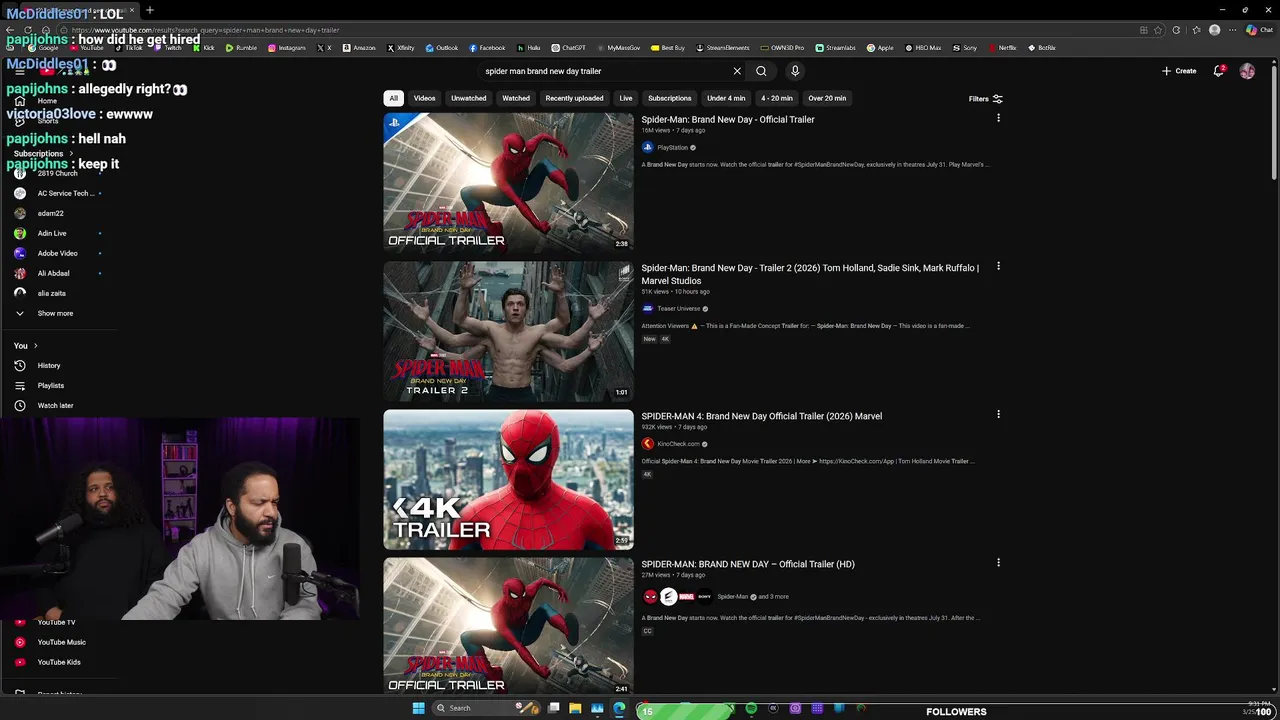Toggle the Watched filter chip

(x=516, y=98)
